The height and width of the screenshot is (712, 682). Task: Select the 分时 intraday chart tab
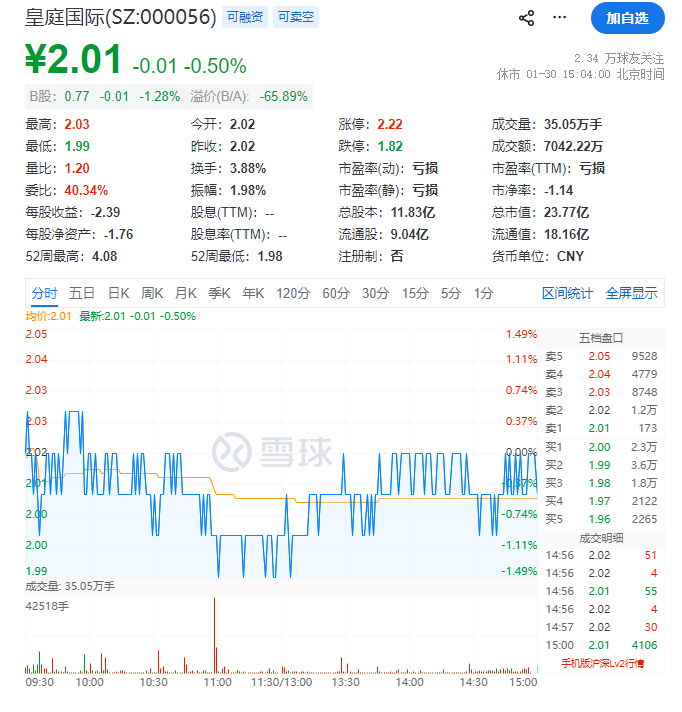click(44, 293)
